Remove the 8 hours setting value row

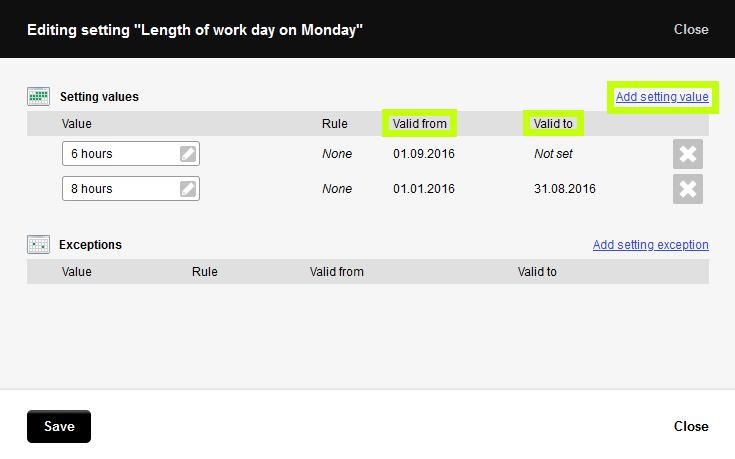(x=688, y=189)
